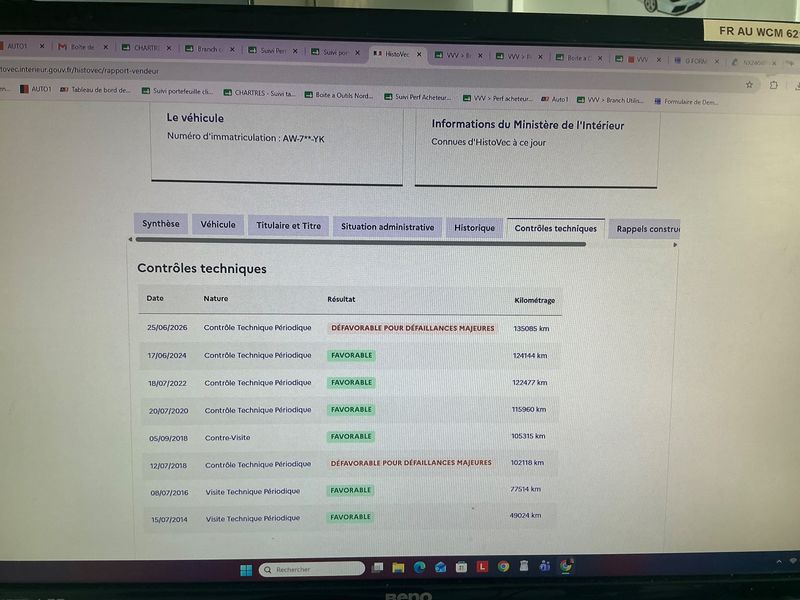Switch to the AUTO1 browser tab
This screenshot has height=600, width=800.
point(20,45)
